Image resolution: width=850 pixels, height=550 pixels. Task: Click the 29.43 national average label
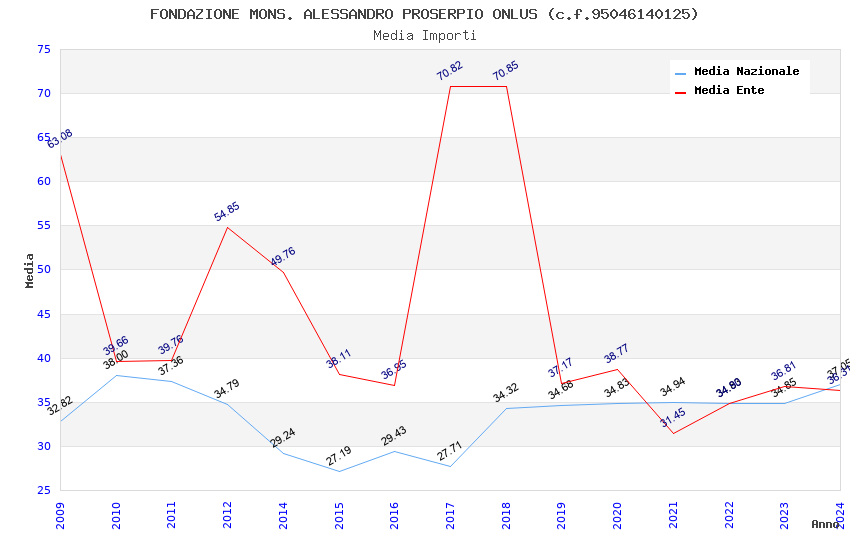point(394,436)
